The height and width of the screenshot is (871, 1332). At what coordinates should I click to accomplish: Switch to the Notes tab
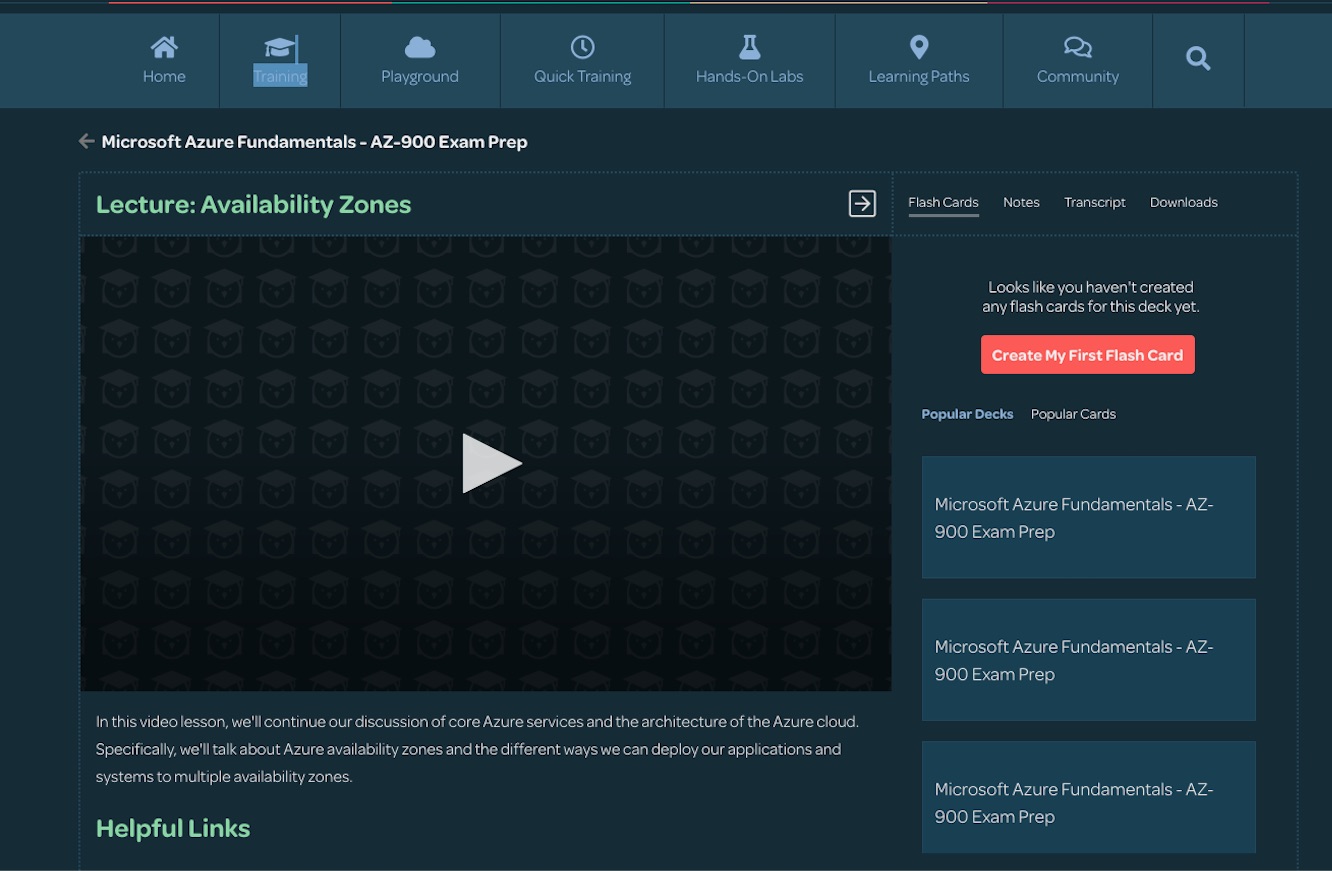tap(1021, 202)
